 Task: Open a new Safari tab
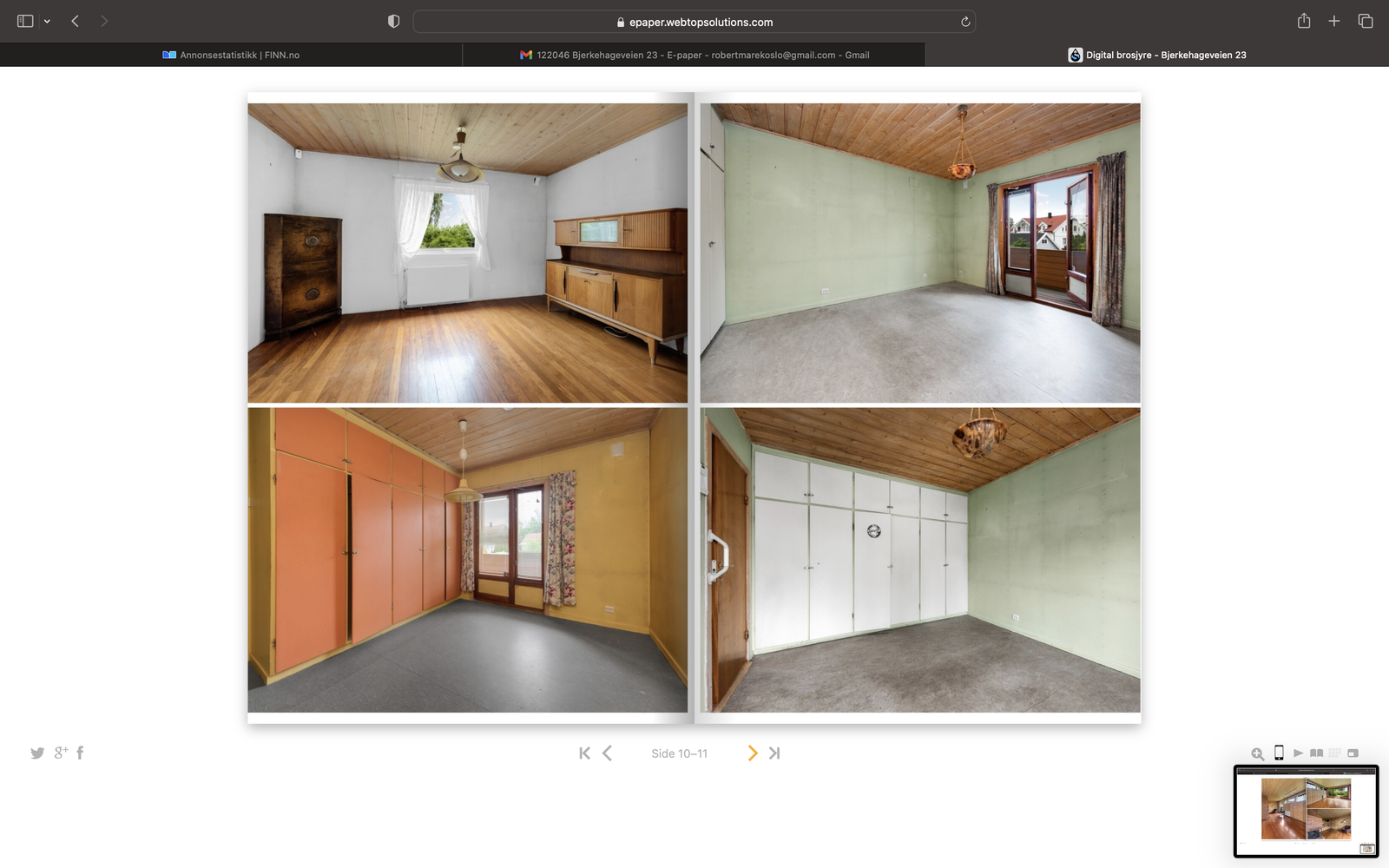click(x=1334, y=21)
